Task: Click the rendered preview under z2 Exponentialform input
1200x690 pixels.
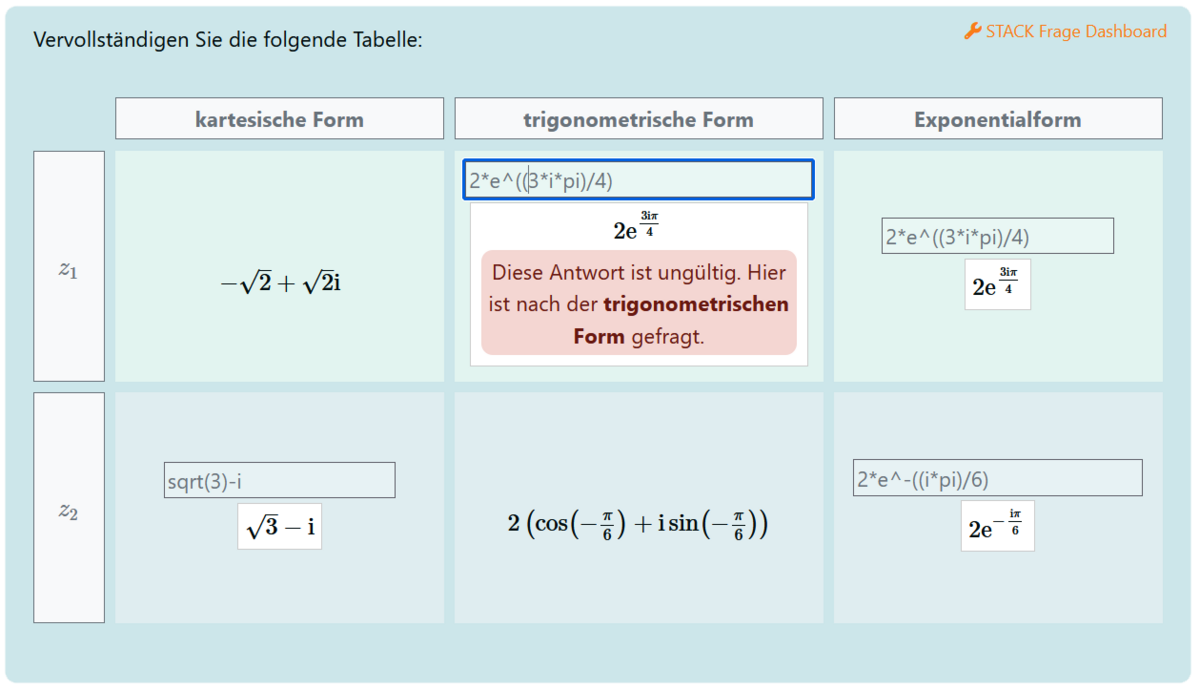Action: 997,526
